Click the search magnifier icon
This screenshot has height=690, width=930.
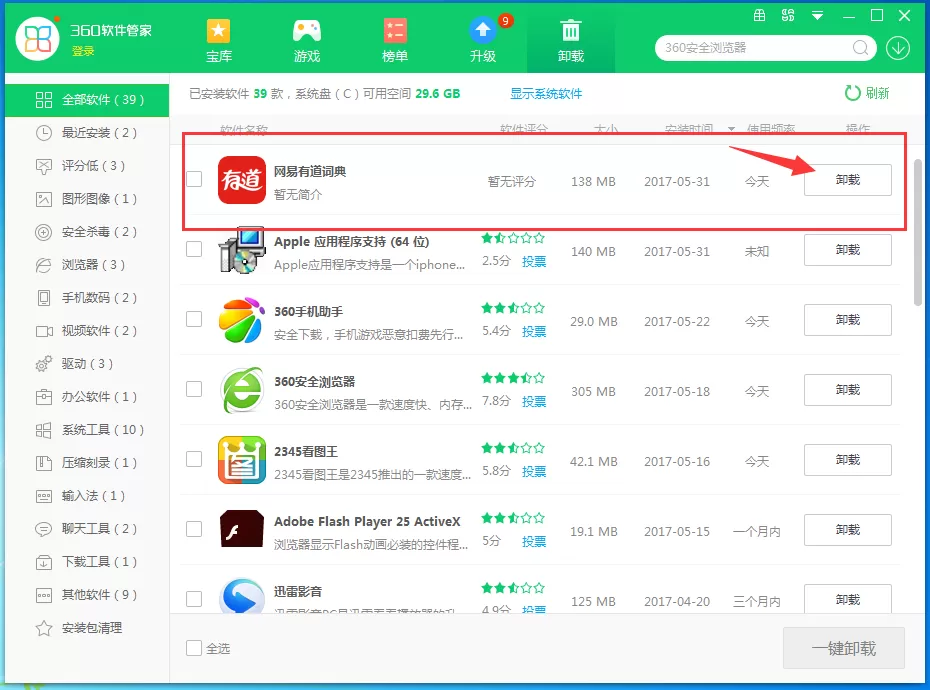(x=860, y=47)
